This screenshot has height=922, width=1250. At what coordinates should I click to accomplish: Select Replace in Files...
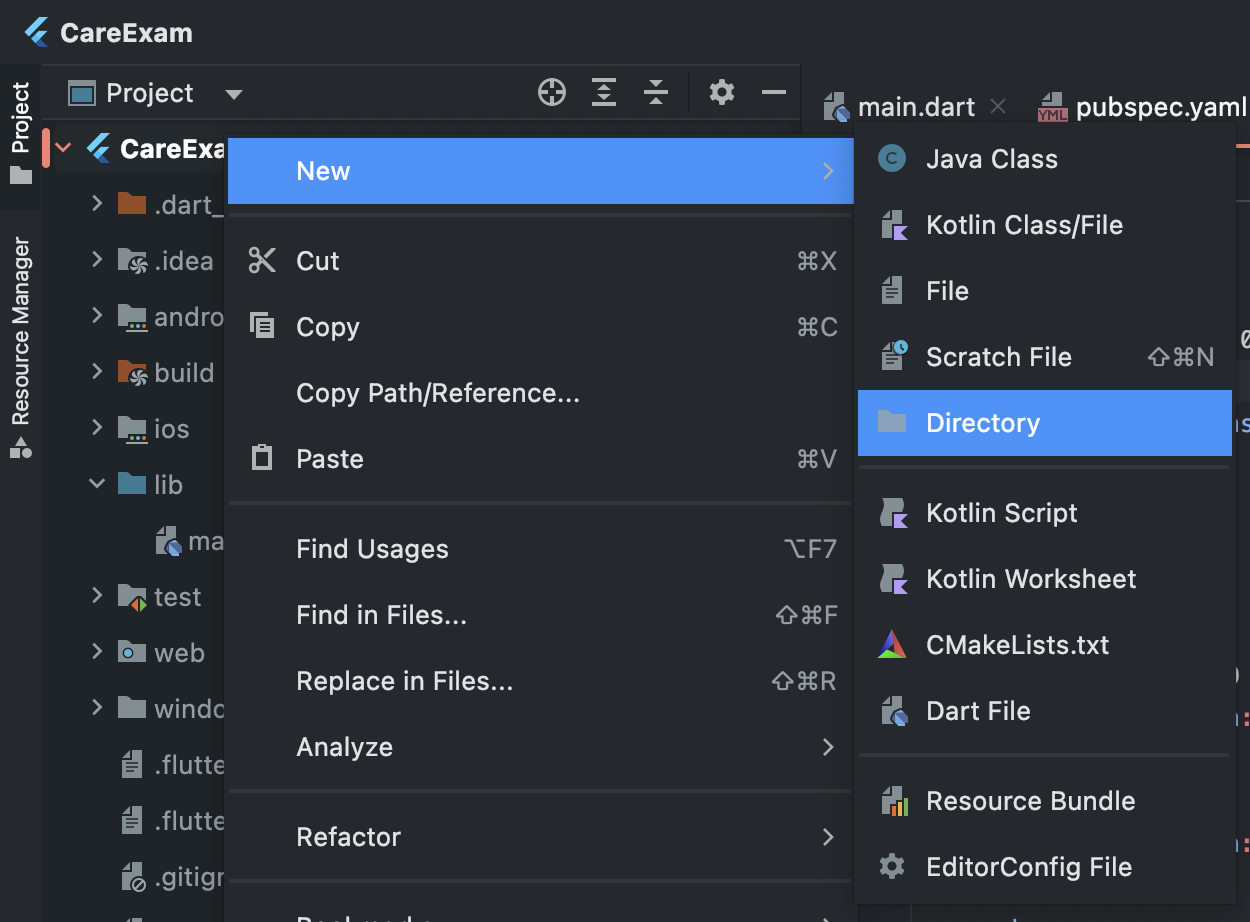coord(540,681)
